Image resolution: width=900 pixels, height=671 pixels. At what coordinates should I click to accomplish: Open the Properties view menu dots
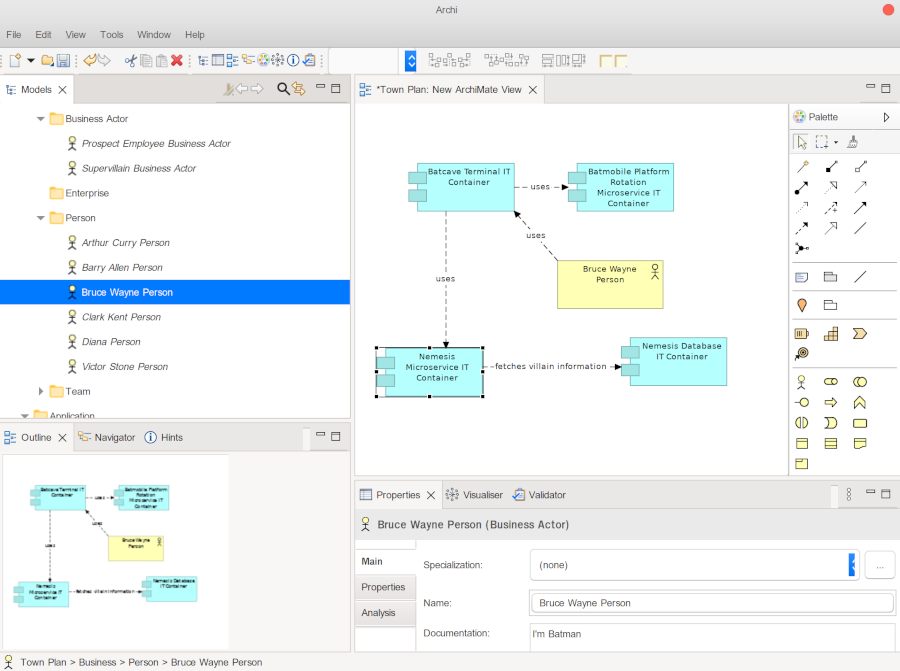[x=849, y=494]
